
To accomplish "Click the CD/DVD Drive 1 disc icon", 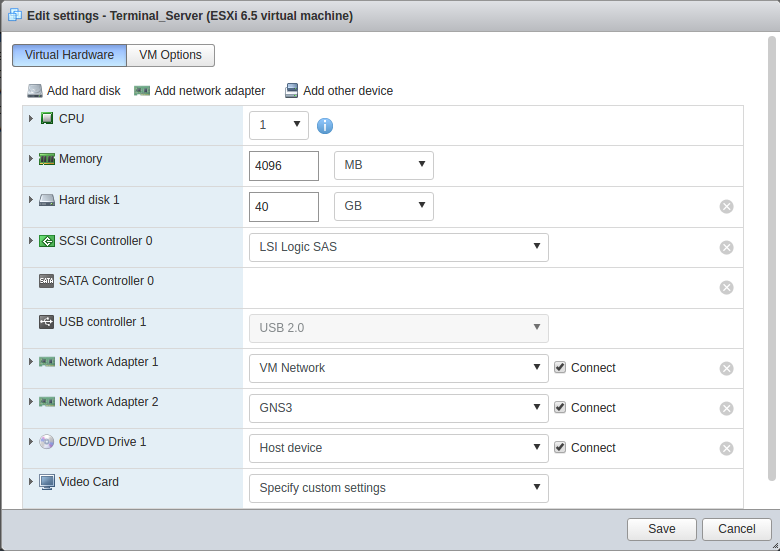I will click(x=46, y=442).
